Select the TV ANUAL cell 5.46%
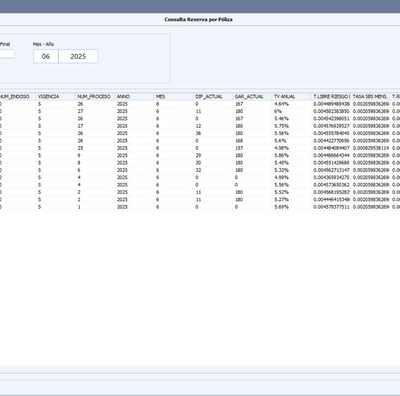This screenshot has height=396, width=400. point(281,119)
